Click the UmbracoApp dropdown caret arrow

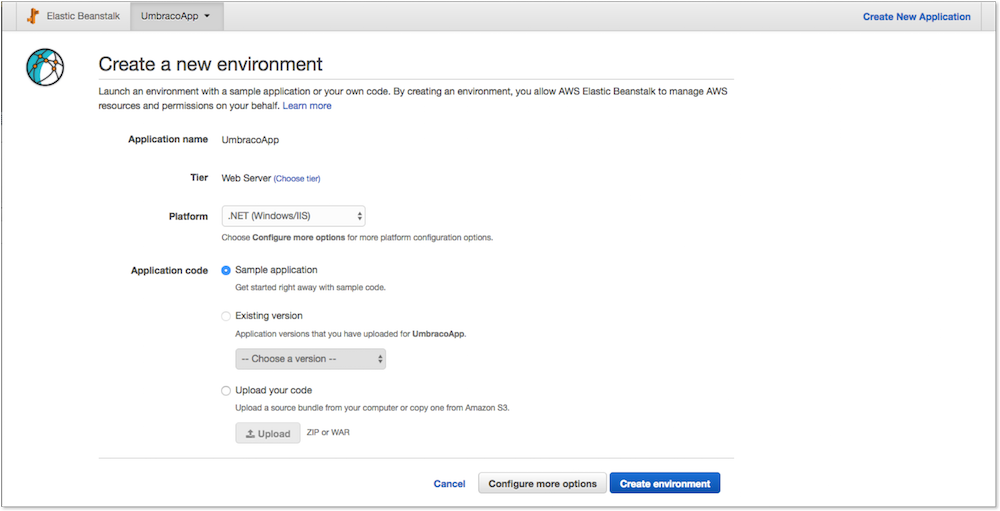207,17
